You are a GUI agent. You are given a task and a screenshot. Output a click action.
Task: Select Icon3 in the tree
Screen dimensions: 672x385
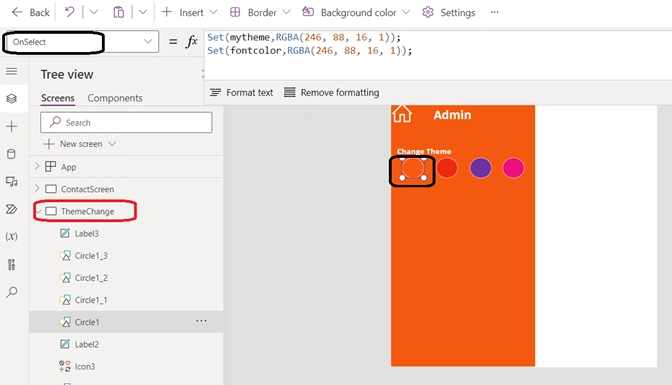tap(85, 367)
